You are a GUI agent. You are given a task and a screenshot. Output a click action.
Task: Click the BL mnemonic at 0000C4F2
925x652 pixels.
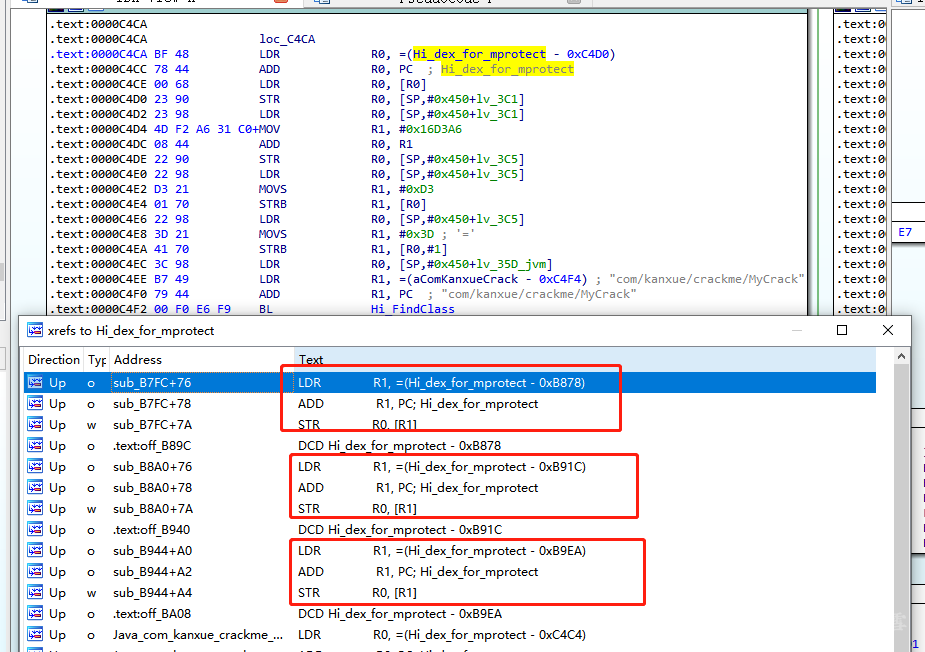[x=265, y=309]
